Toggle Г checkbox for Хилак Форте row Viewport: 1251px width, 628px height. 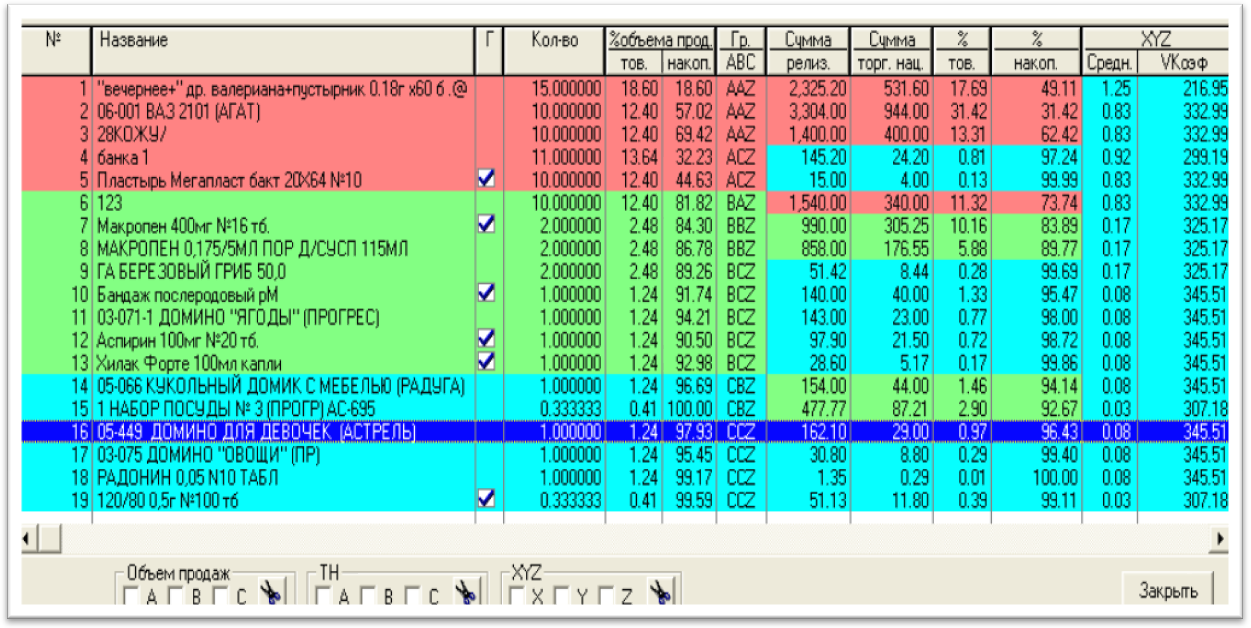[x=488, y=358]
